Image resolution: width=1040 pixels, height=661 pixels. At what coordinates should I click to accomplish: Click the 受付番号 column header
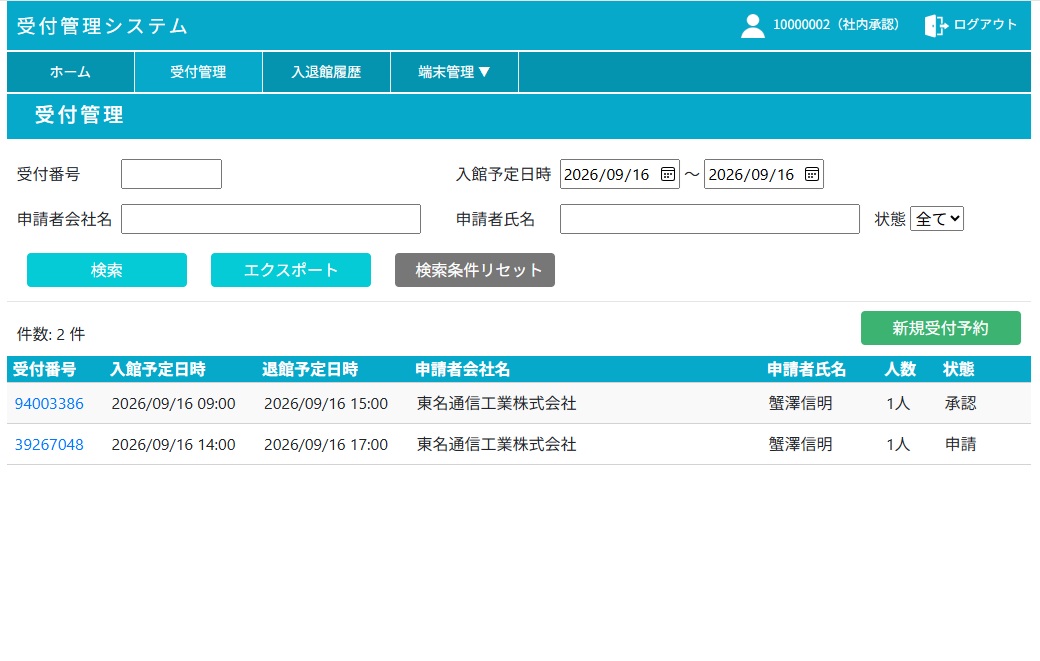44,369
